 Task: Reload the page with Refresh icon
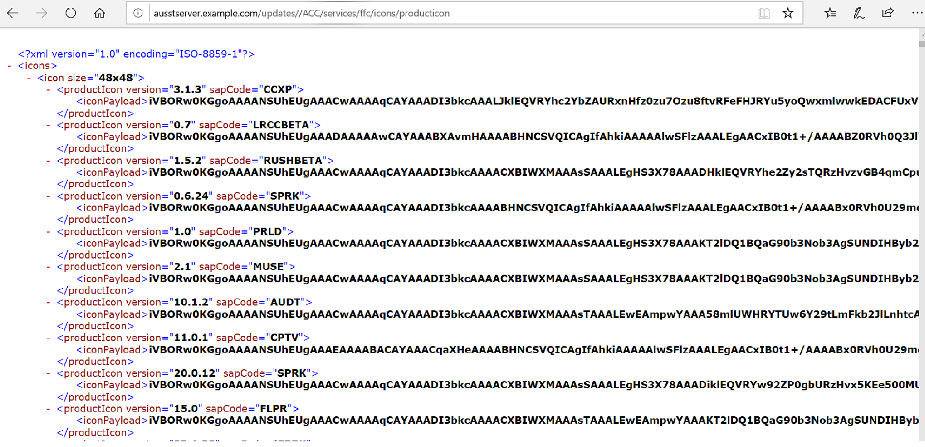click(71, 13)
